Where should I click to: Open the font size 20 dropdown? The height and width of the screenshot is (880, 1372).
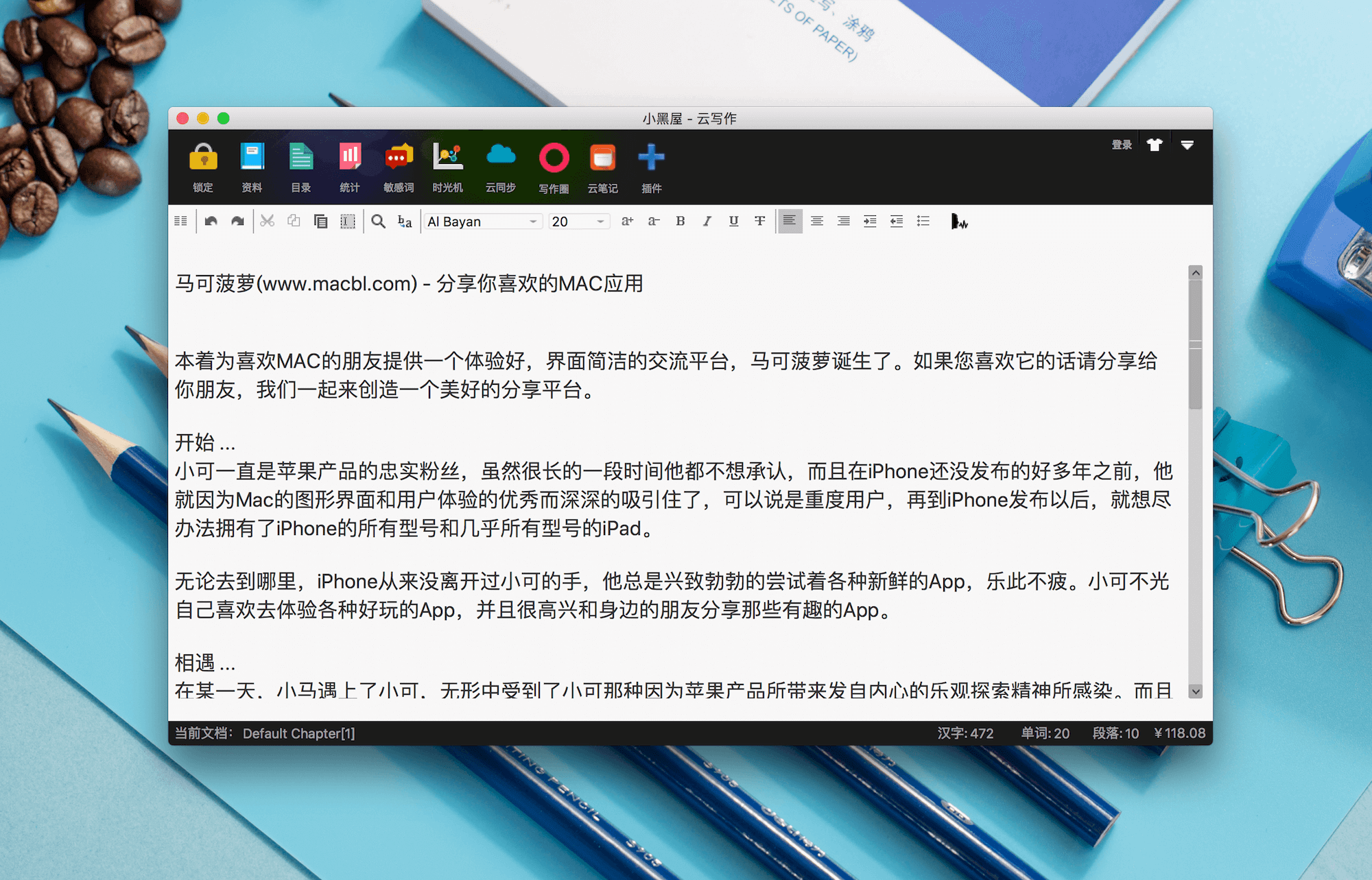[x=579, y=222]
